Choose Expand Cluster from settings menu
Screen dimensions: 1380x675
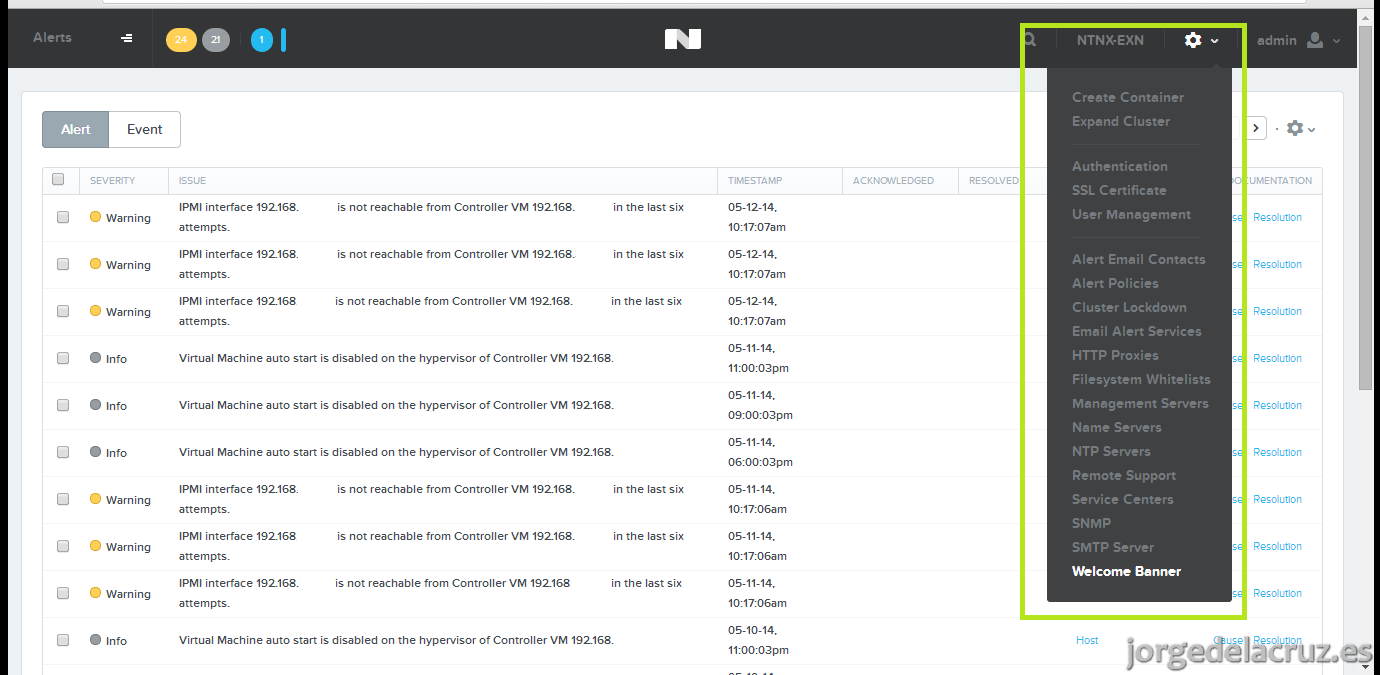point(1121,121)
